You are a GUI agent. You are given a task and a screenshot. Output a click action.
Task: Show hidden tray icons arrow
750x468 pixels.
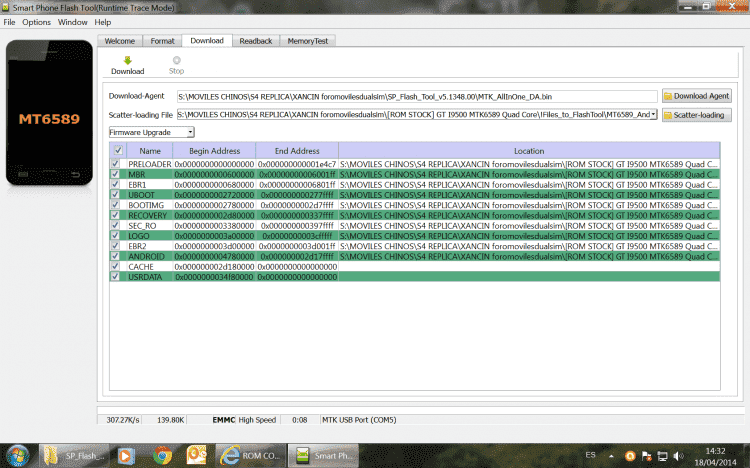click(611, 456)
